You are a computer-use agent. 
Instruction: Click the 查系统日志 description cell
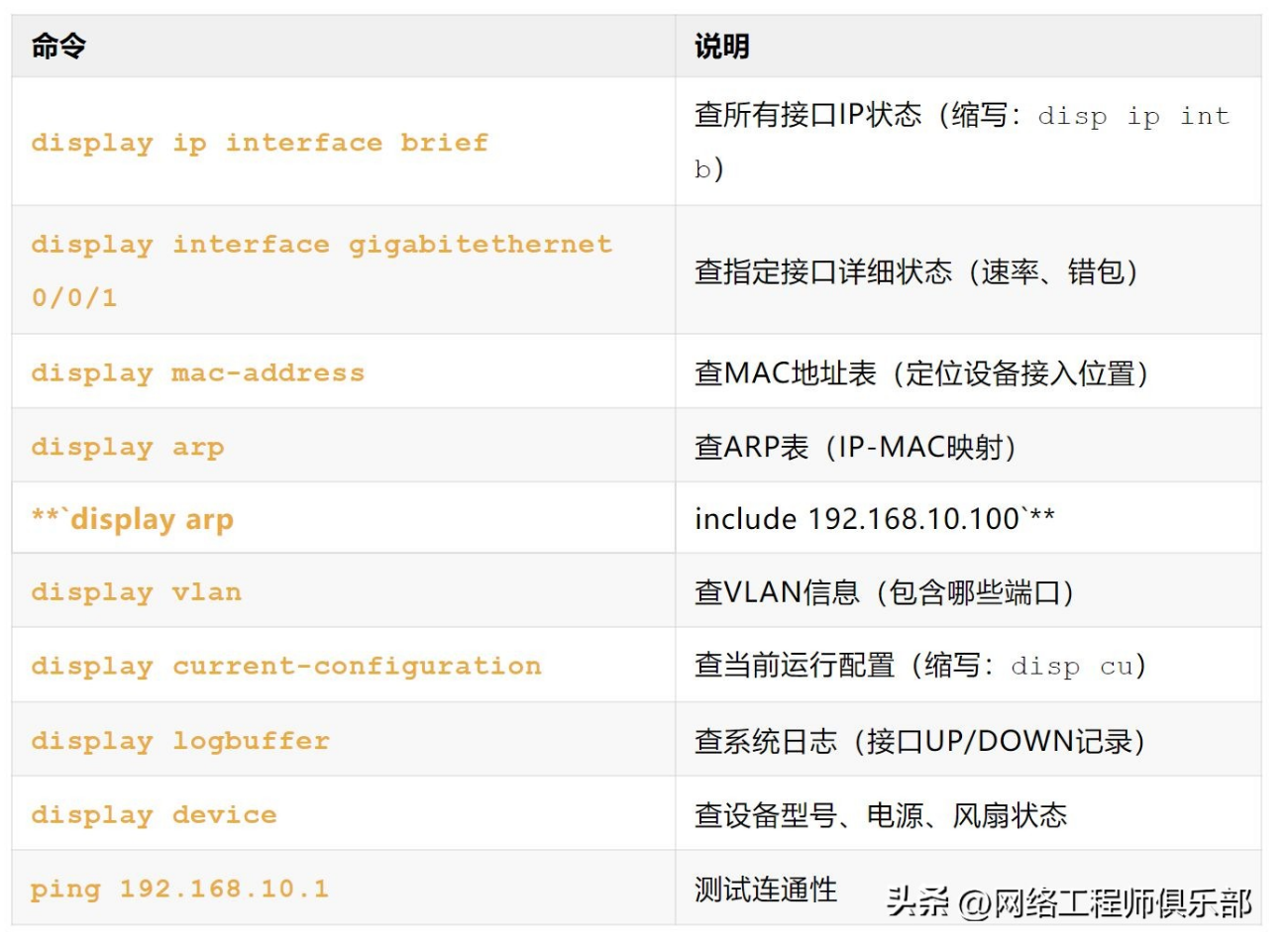[x=919, y=741]
